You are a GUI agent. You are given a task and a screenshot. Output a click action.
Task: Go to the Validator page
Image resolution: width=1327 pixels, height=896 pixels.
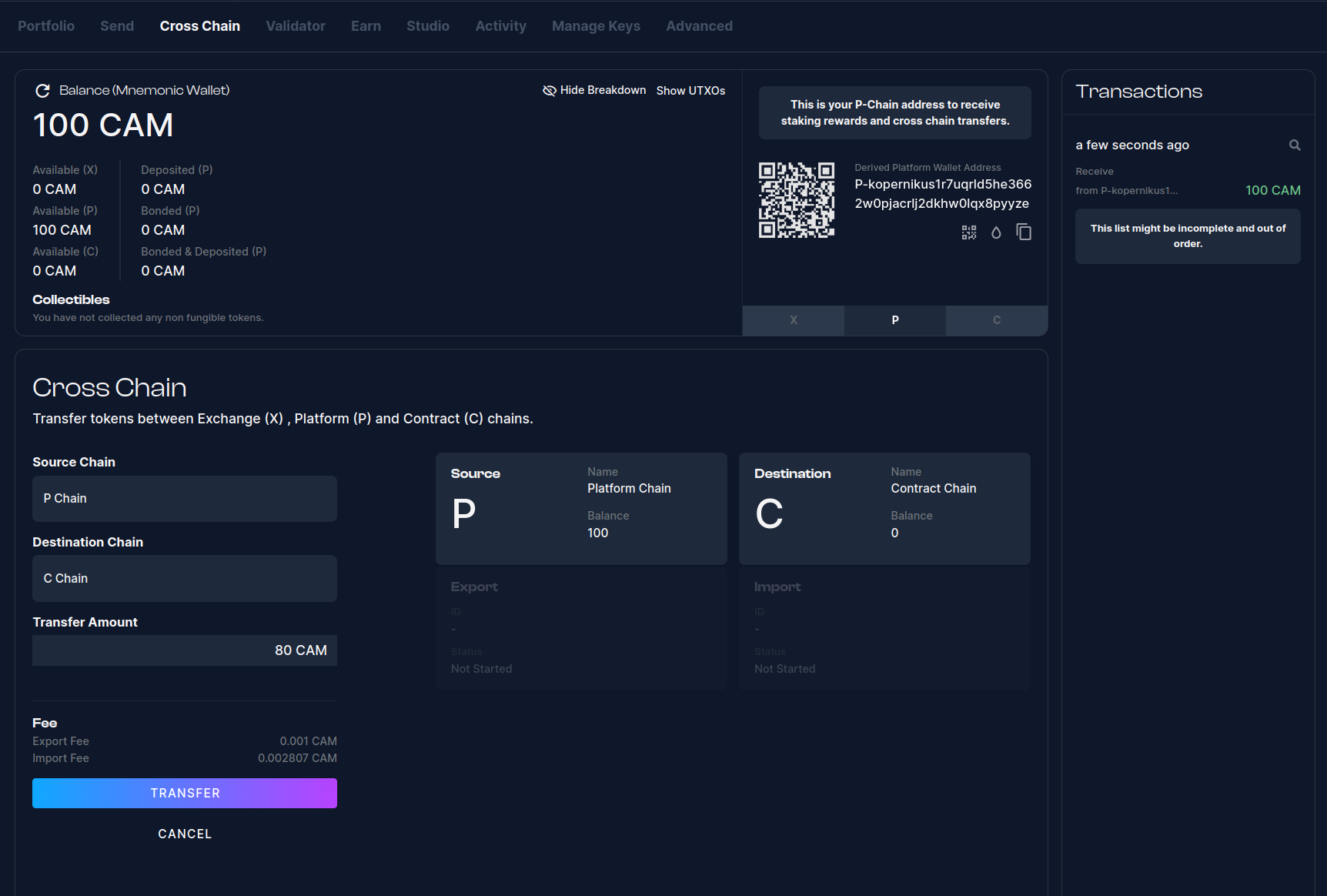(x=296, y=26)
